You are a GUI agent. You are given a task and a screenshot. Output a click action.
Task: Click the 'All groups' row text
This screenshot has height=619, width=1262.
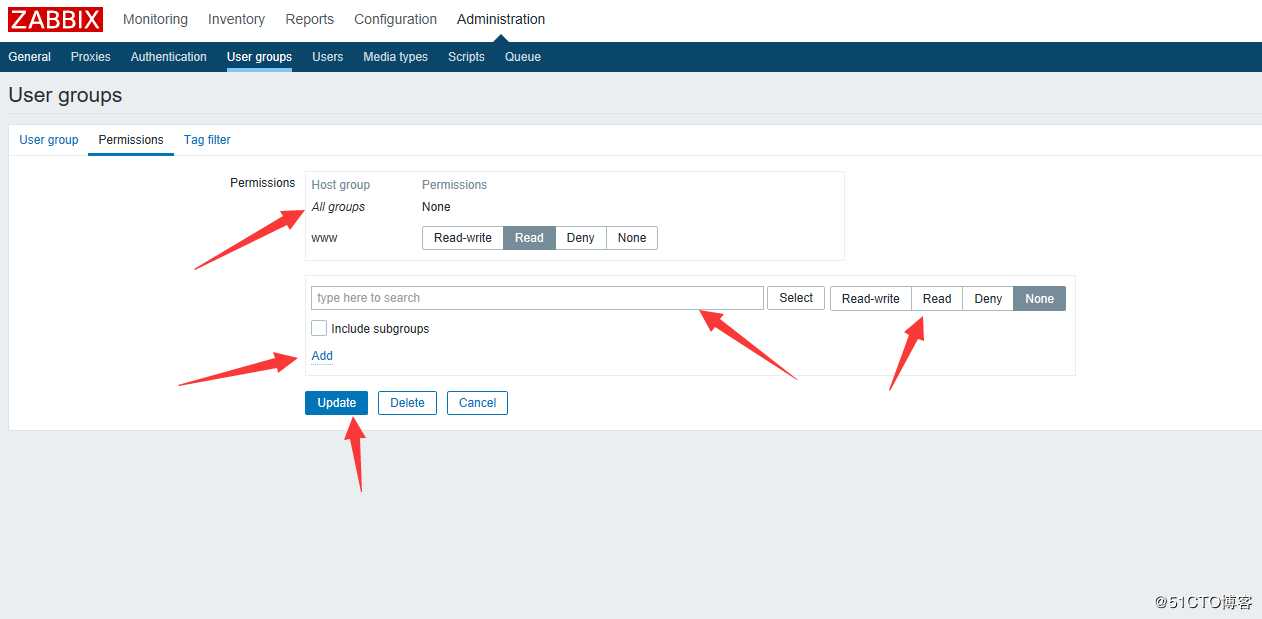coord(338,207)
